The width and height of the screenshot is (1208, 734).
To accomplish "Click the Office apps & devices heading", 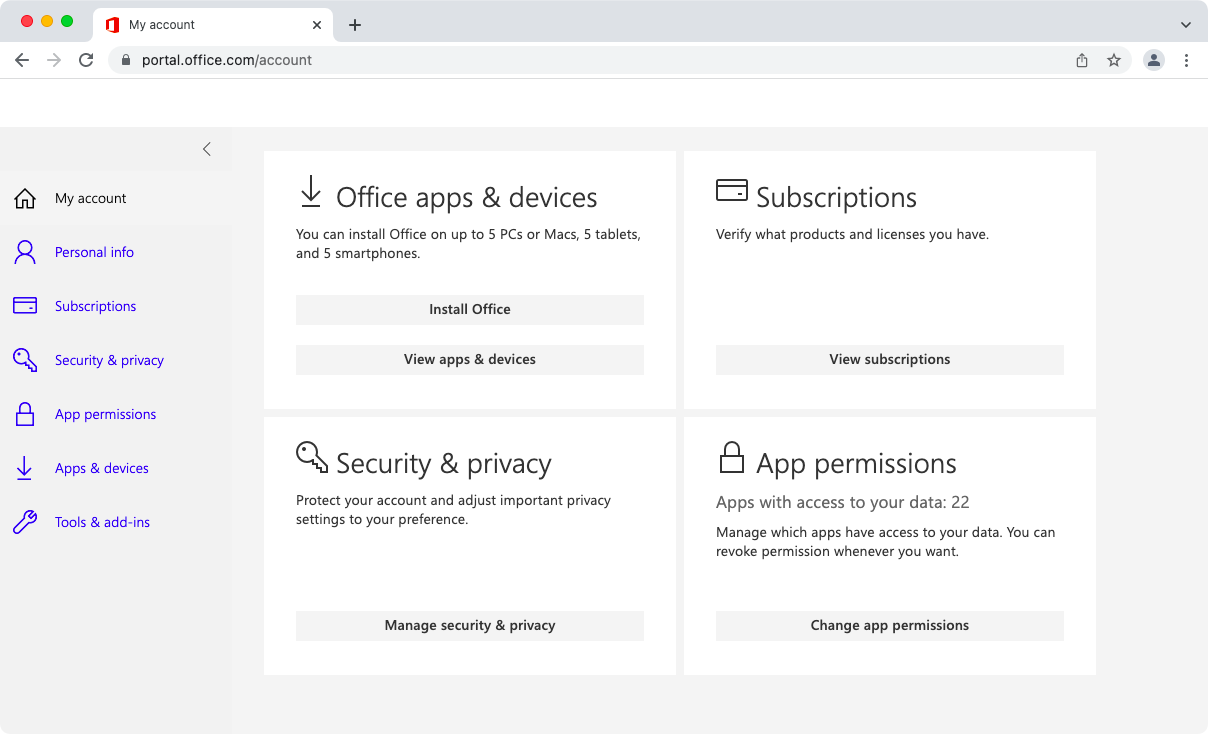I will coord(467,198).
